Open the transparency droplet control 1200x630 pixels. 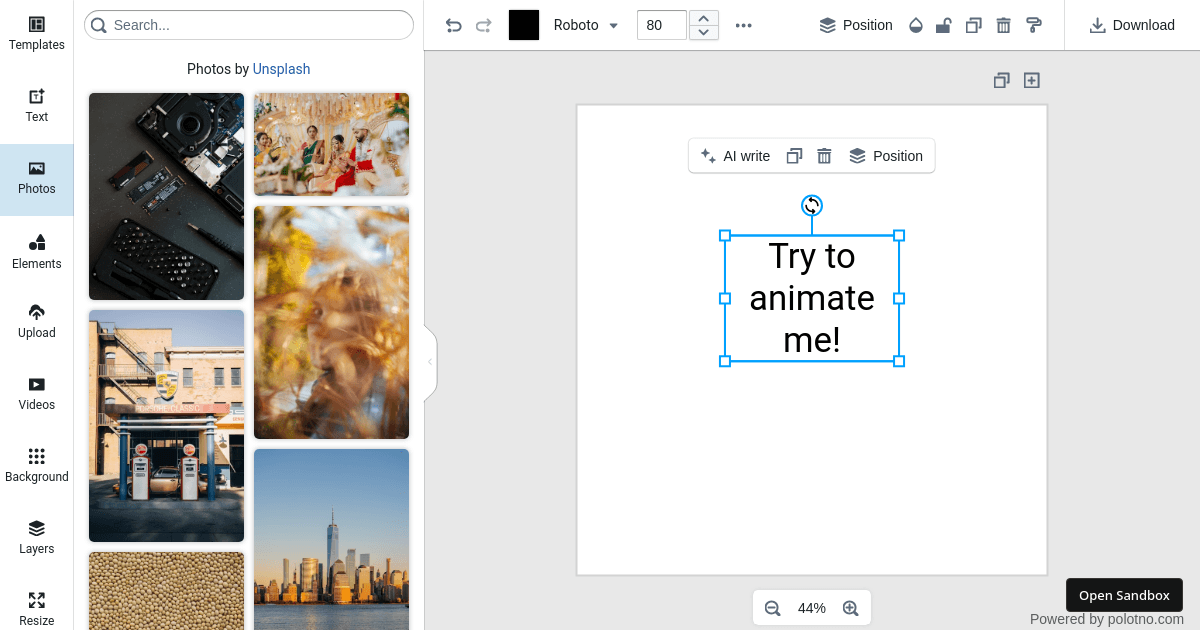pyautogui.click(x=915, y=25)
